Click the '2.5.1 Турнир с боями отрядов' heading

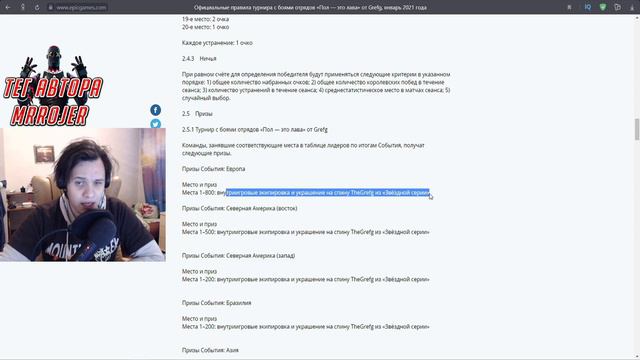point(255,129)
